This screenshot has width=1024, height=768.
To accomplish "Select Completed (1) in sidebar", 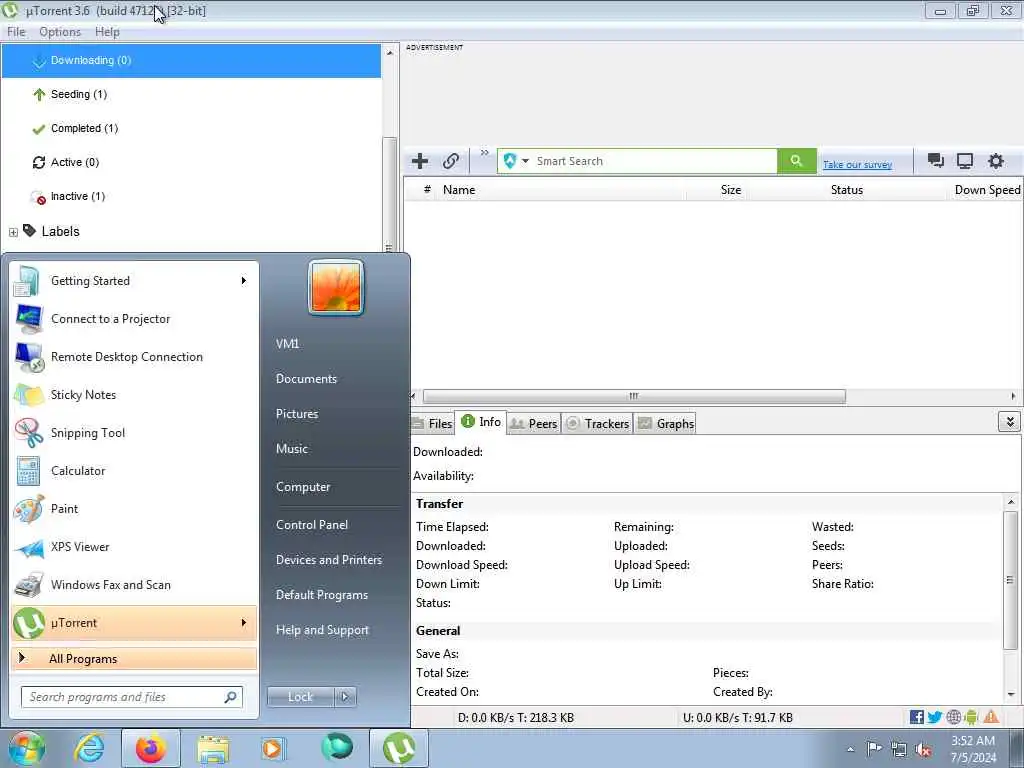I will pyautogui.click(x=191, y=128).
